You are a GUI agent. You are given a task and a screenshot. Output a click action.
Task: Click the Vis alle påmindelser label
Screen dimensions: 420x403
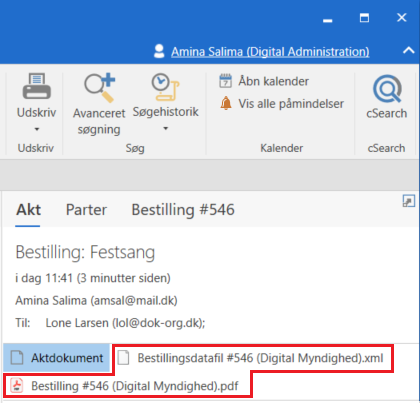[x=291, y=104]
